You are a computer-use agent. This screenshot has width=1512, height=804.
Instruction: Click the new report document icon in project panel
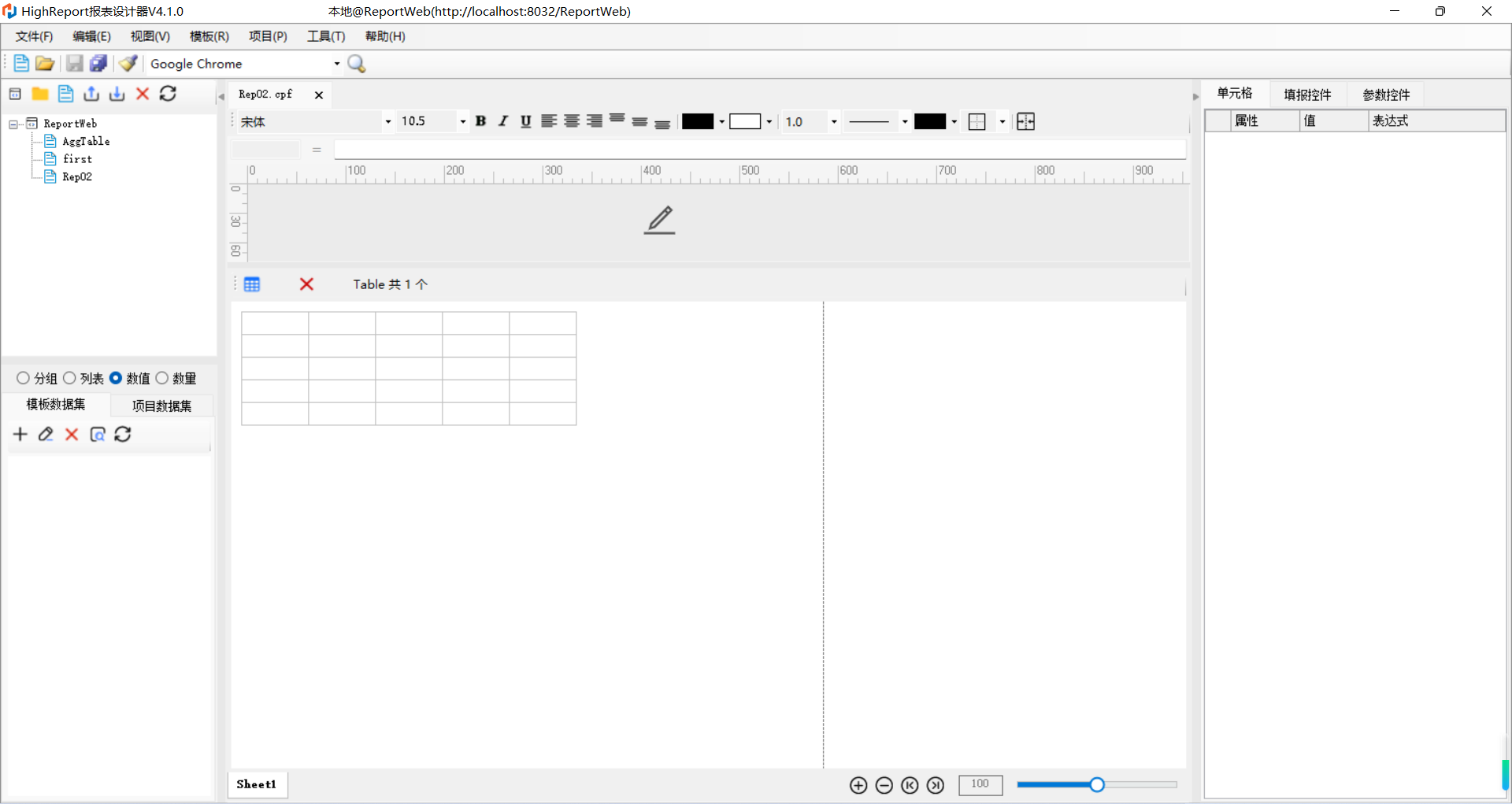click(66, 94)
